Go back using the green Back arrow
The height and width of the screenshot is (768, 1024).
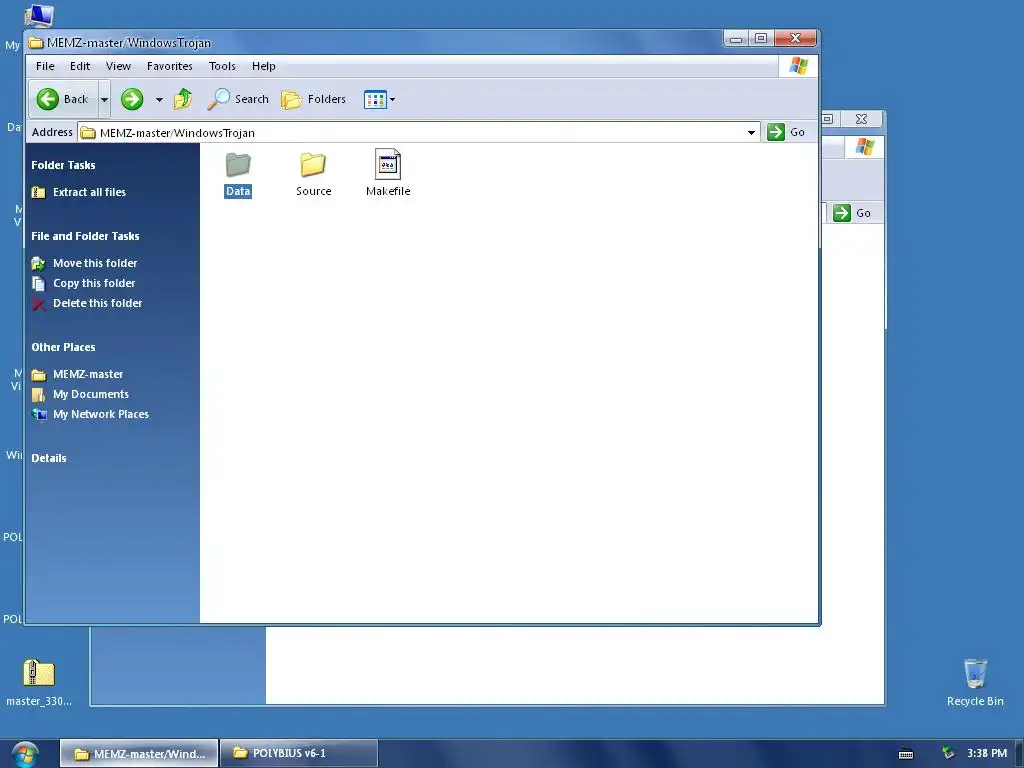(x=63, y=99)
